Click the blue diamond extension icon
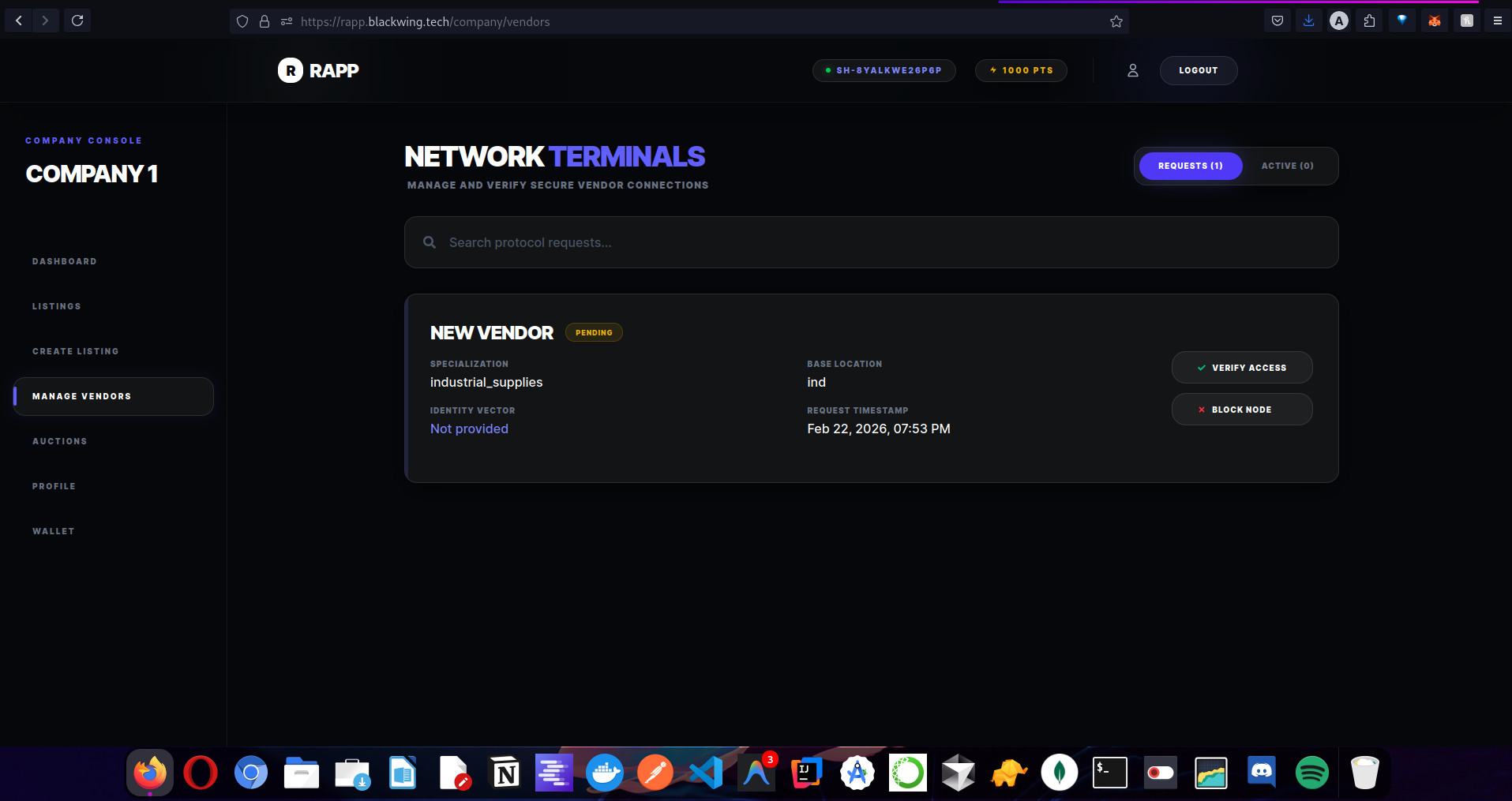Image resolution: width=1512 pixels, height=801 pixels. click(1402, 21)
